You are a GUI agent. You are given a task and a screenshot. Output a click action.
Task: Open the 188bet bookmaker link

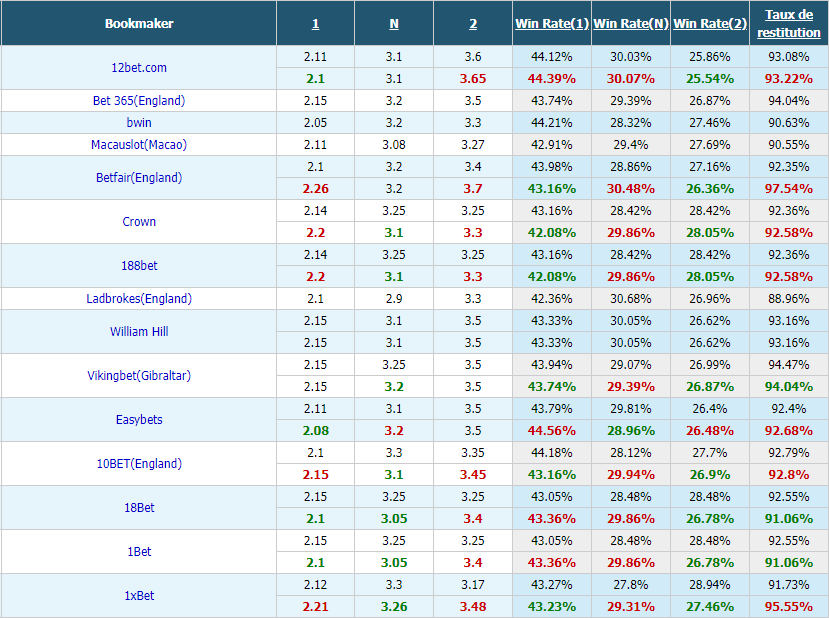(x=139, y=265)
